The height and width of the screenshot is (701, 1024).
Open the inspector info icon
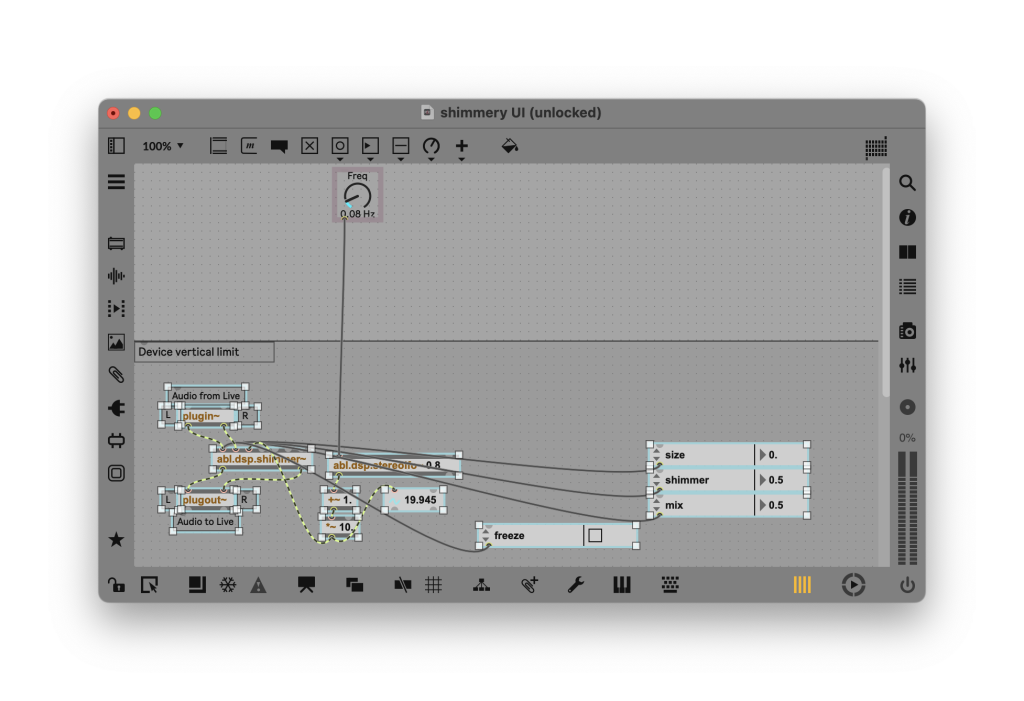coord(907,218)
